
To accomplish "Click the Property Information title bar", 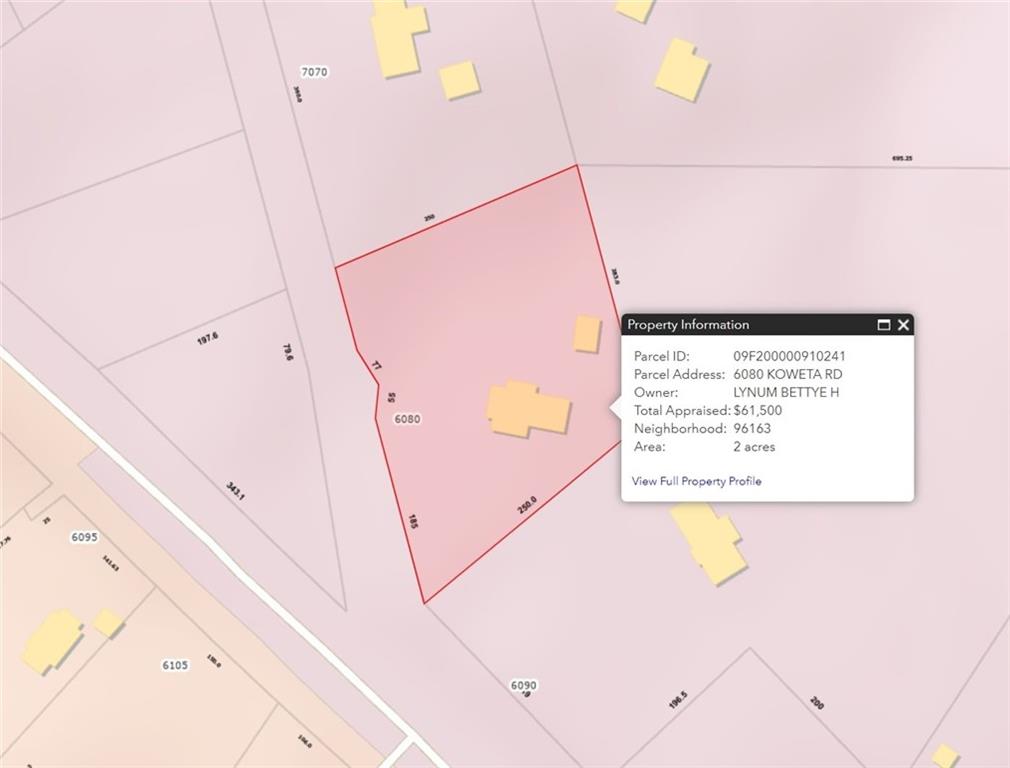I will point(767,325).
